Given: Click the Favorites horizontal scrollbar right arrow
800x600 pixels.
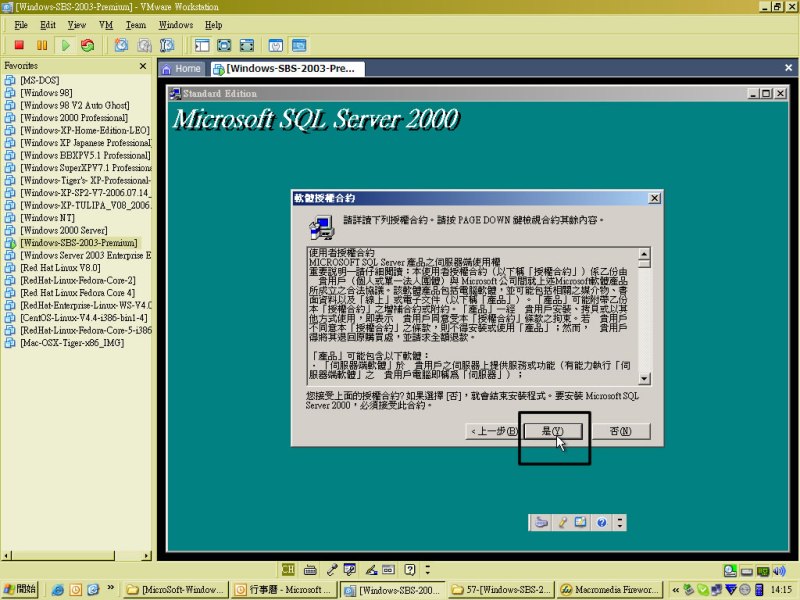Looking at the screenshot, I should [147, 556].
